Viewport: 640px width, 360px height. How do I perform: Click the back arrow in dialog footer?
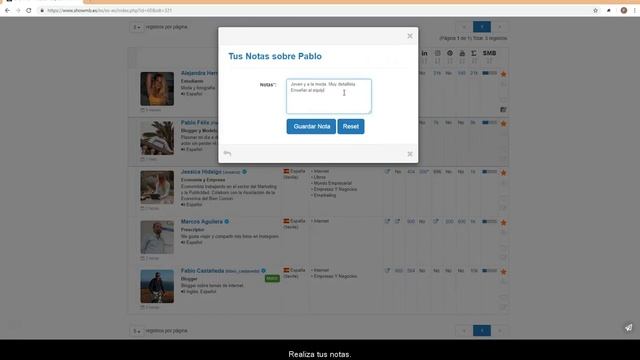[x=227, y=153]
